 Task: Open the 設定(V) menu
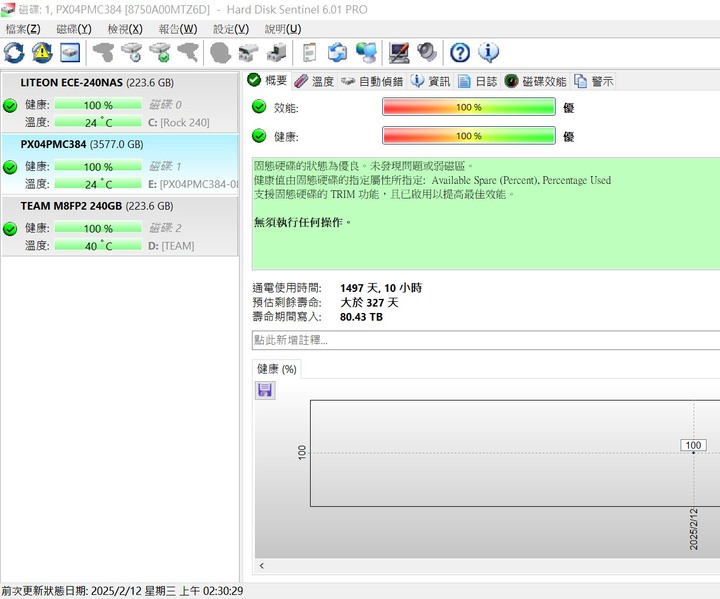pyautogui.click(x=231, y=29)
